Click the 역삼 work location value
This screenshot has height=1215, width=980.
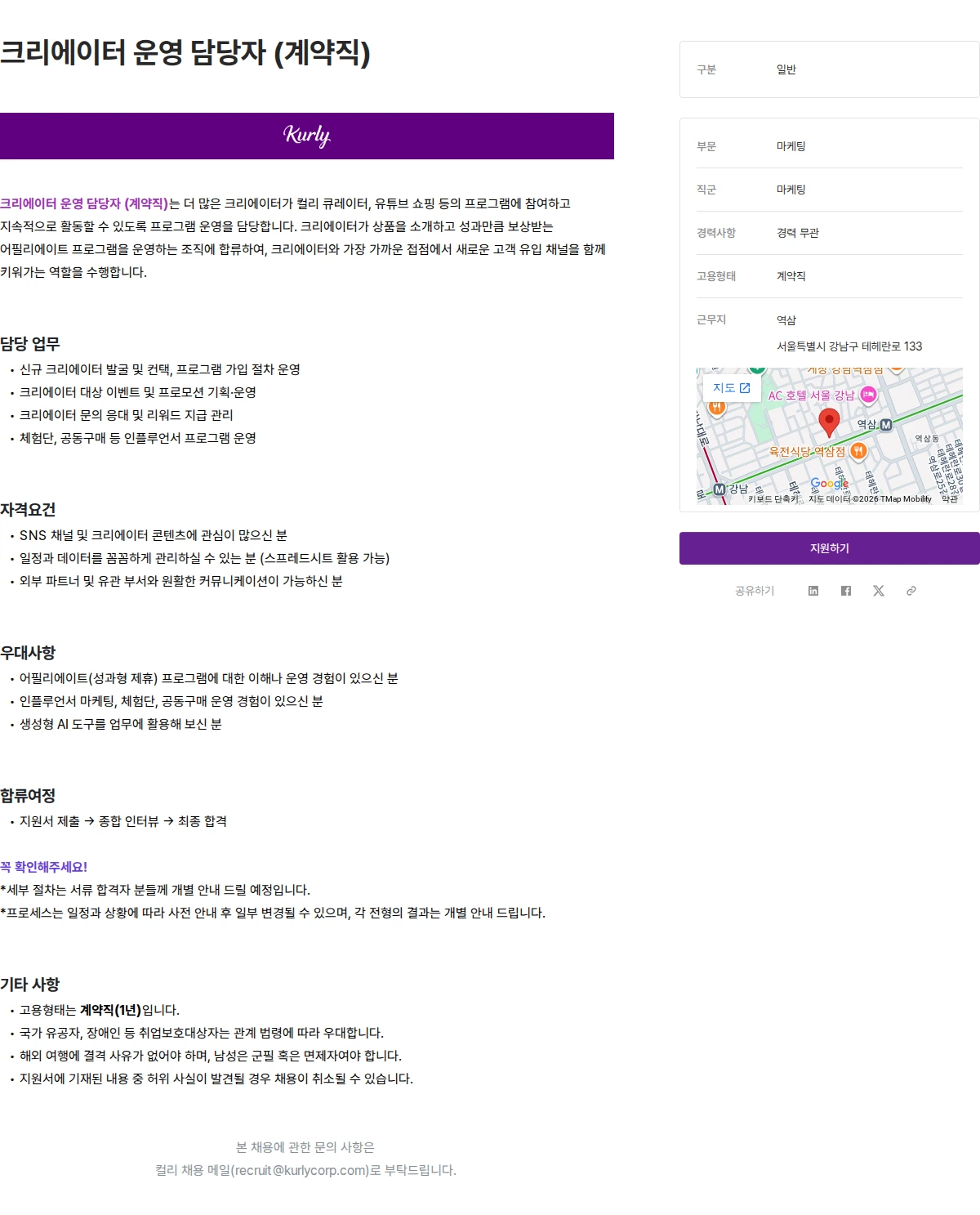point(786,320)
